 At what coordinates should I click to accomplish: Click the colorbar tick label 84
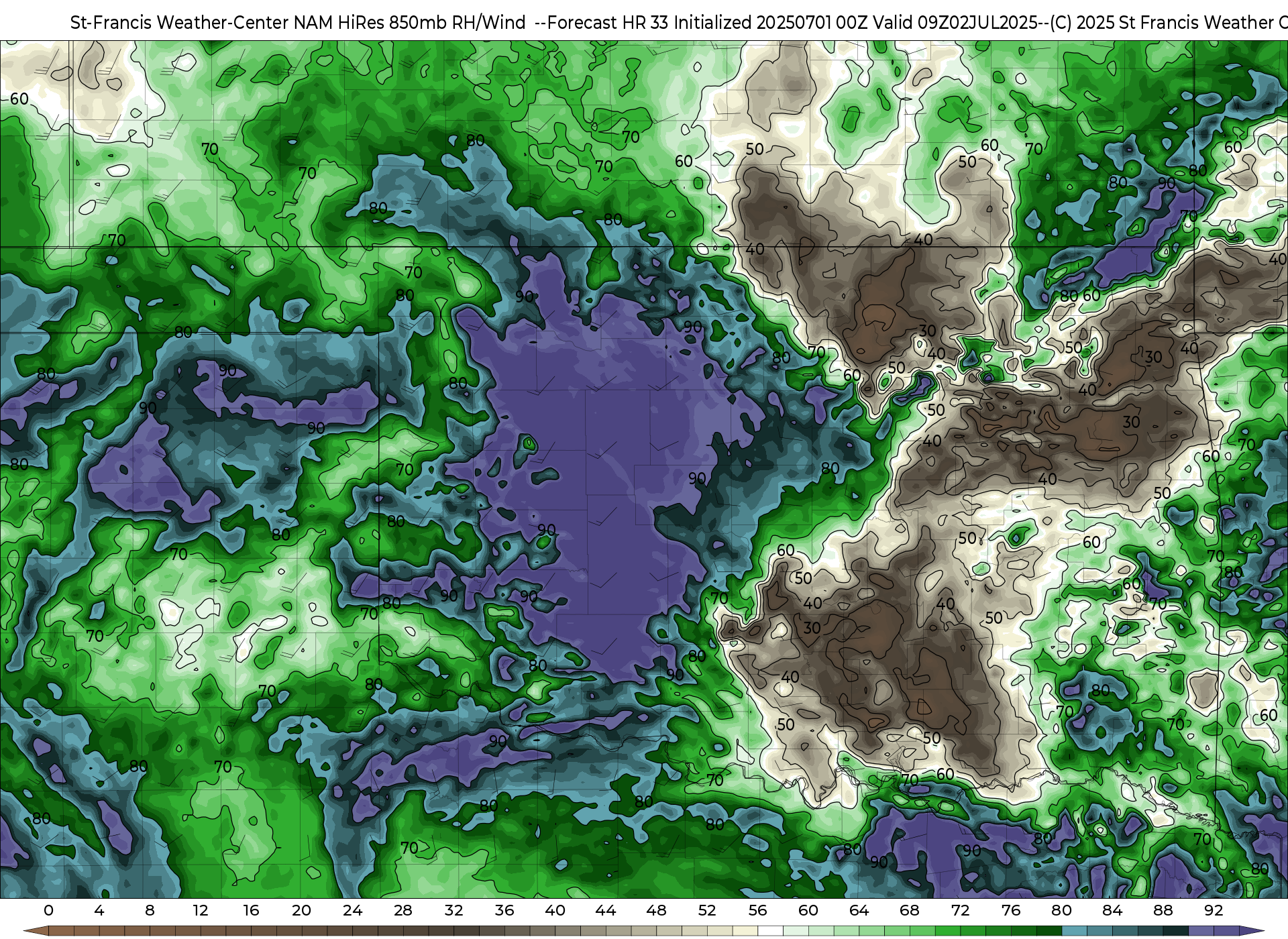click(x=1112, y=910)
